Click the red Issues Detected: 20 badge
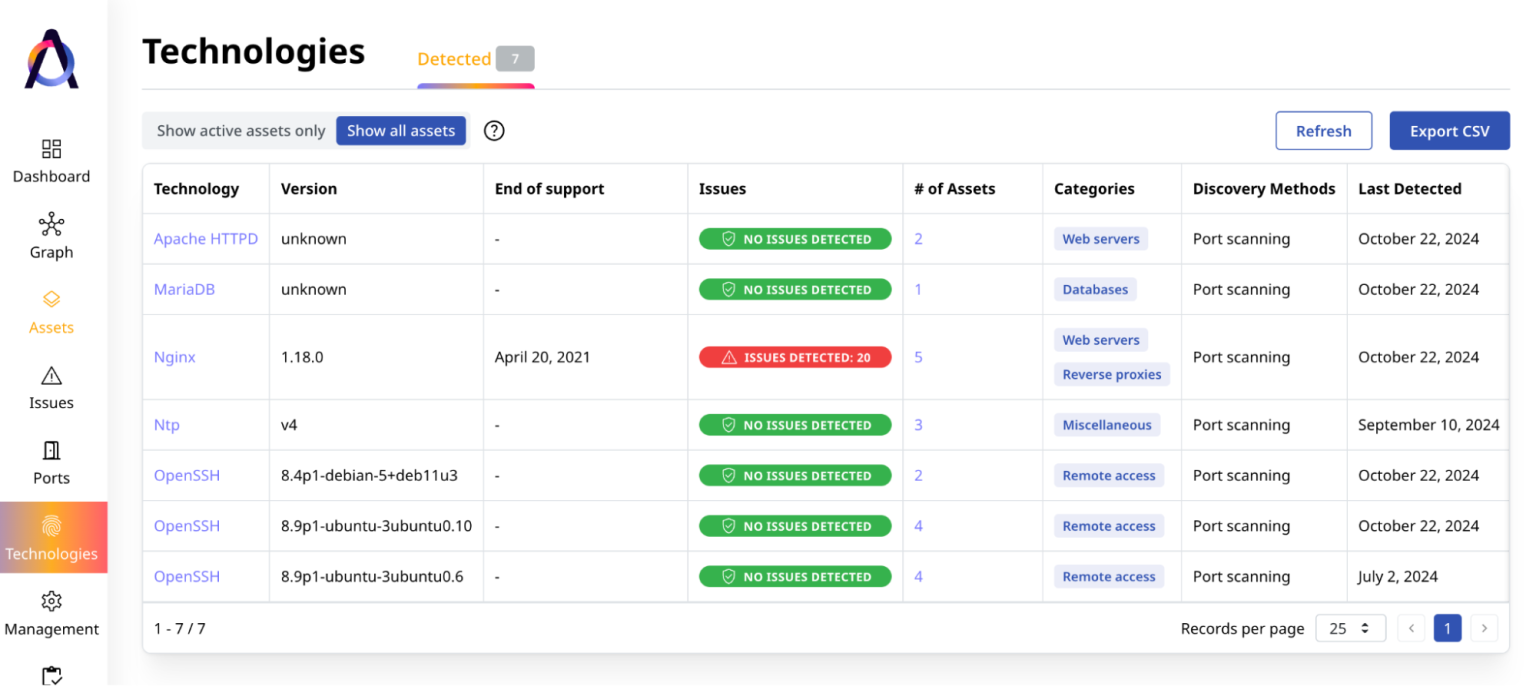This screenshot has width=1536, height=686. pos(795,357)
